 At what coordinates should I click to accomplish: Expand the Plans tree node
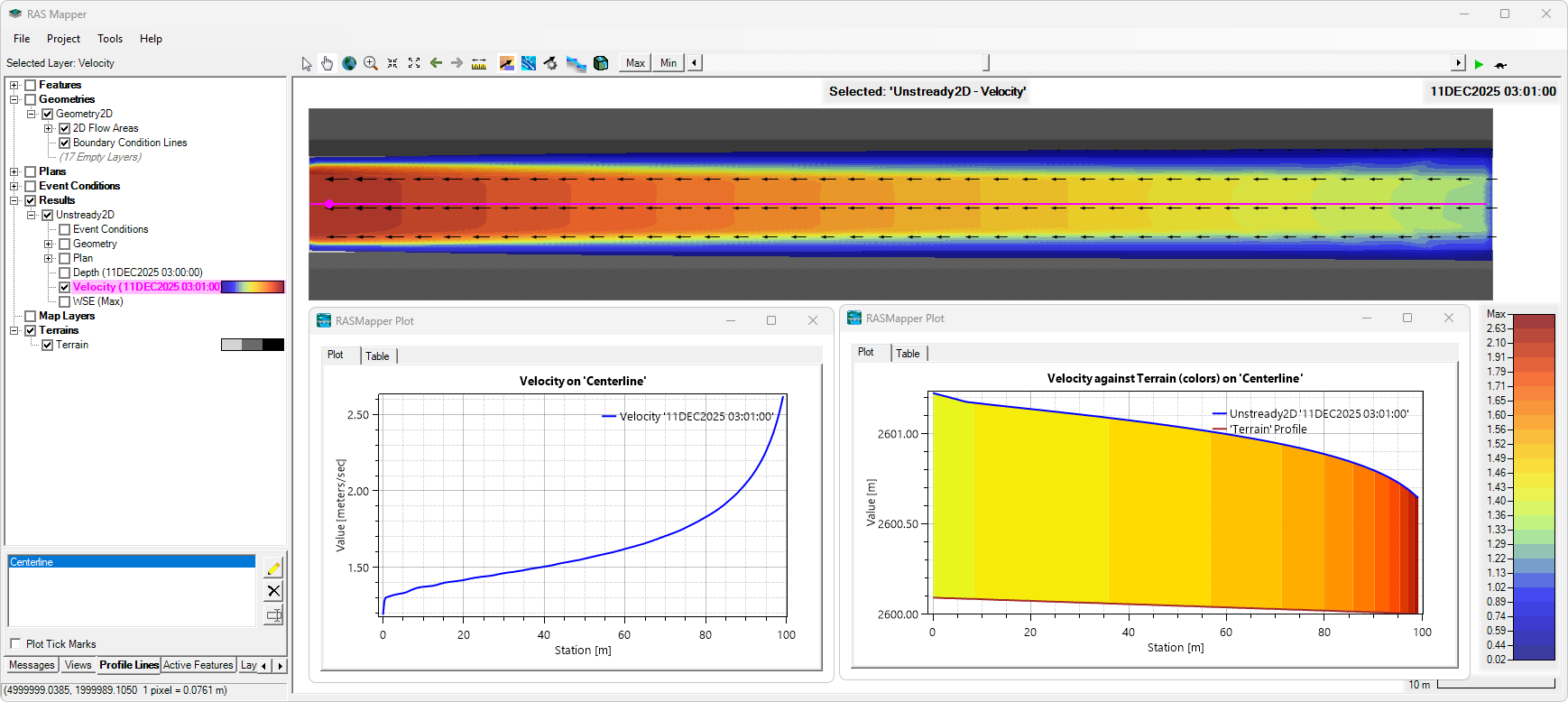pyautogui.click(x=14, y=171)
